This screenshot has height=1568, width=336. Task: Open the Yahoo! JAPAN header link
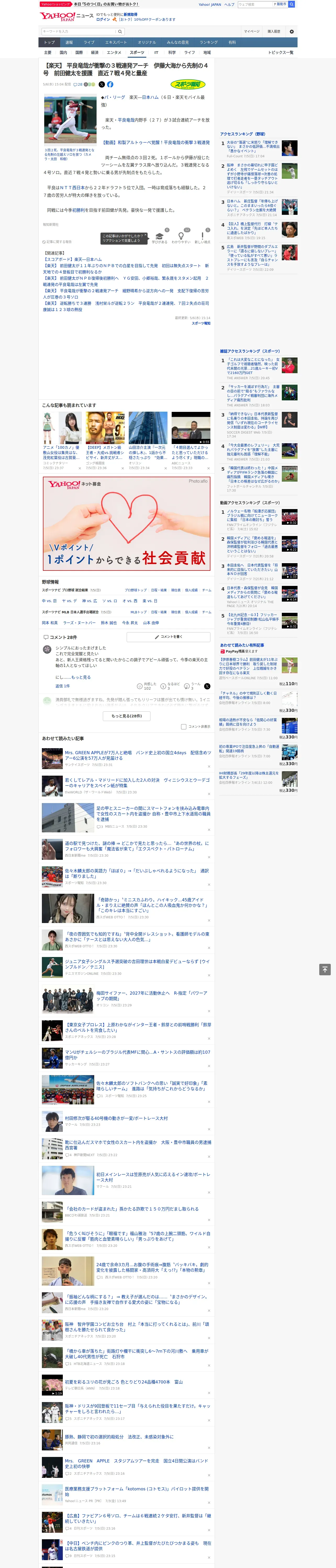click(210, 4)
